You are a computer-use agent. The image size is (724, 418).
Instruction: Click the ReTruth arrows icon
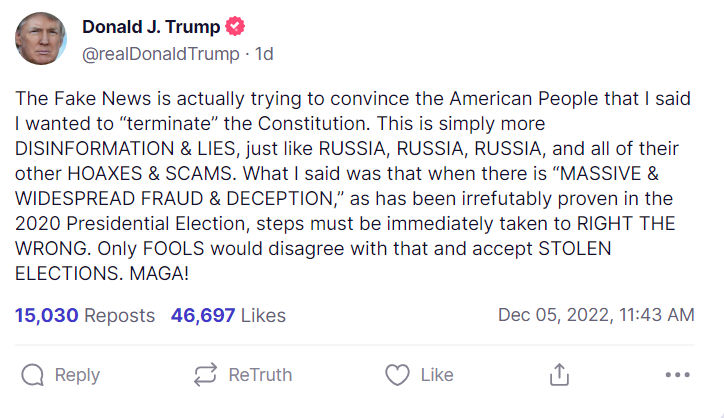coord(205,375)
